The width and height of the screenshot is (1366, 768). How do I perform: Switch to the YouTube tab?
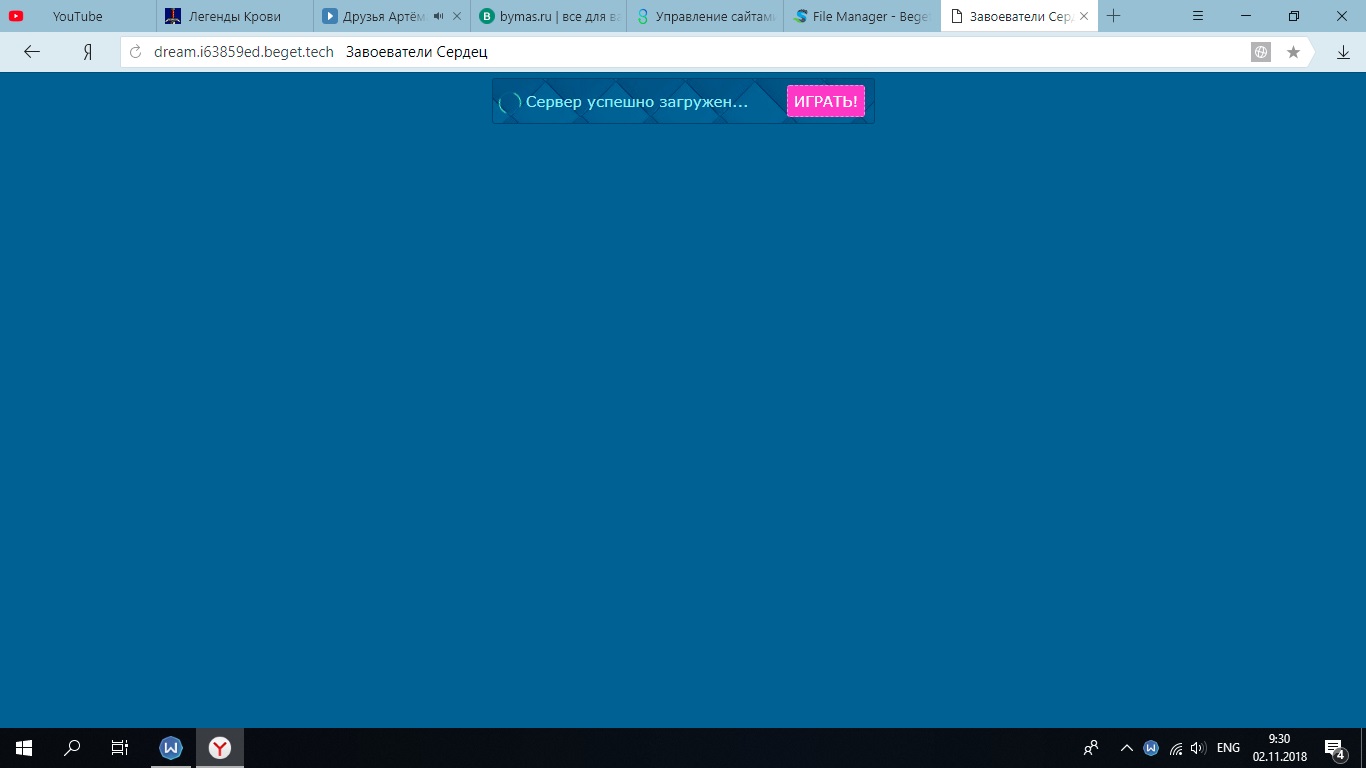[77, 16]
